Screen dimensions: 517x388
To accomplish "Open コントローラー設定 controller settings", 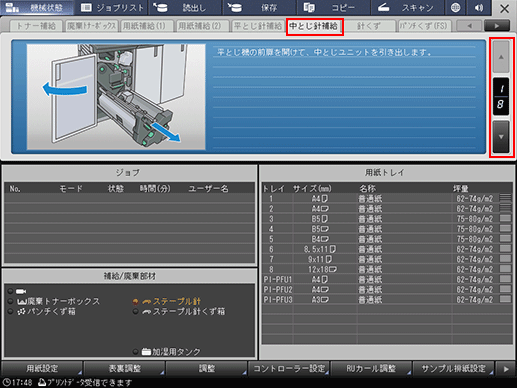I will (x=289, y=368).
